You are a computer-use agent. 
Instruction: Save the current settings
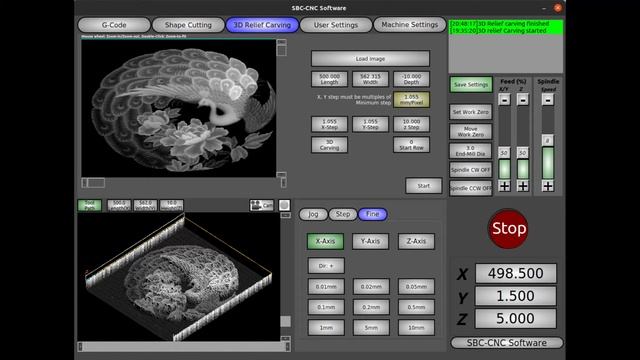471,84
